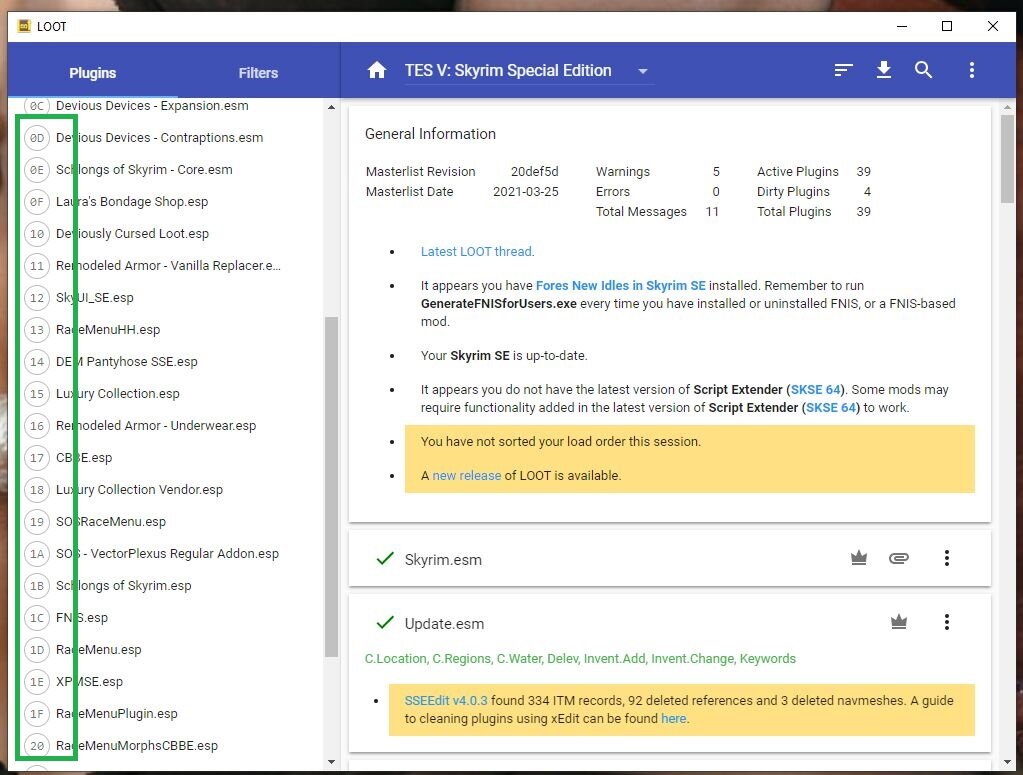Go to General Information via home icon
The image size is (1023, 775).
[376, 70]
